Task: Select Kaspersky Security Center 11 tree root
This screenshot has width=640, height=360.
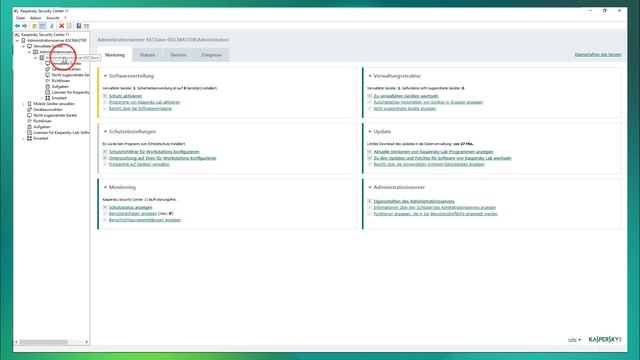Action: (45, 35)
